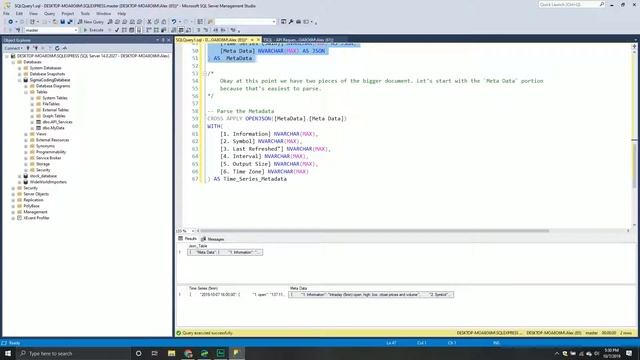The width and height of the screenshot is (640, 360).
Task: Click the New Query button
Action: [x=91, y=22]
